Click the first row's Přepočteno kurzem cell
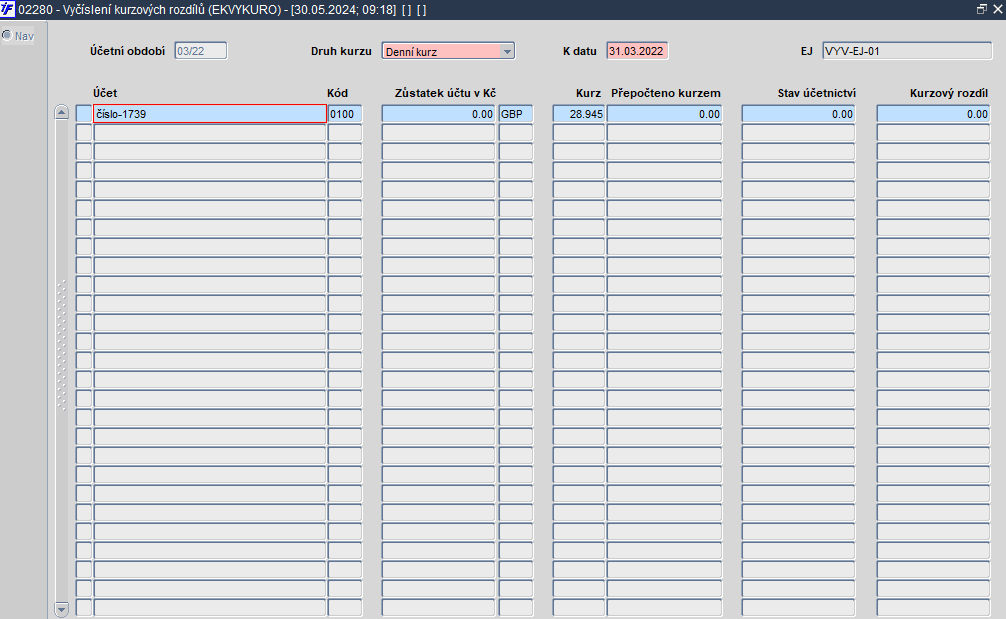Screen dimensions: 1006x619 (665, 114)
